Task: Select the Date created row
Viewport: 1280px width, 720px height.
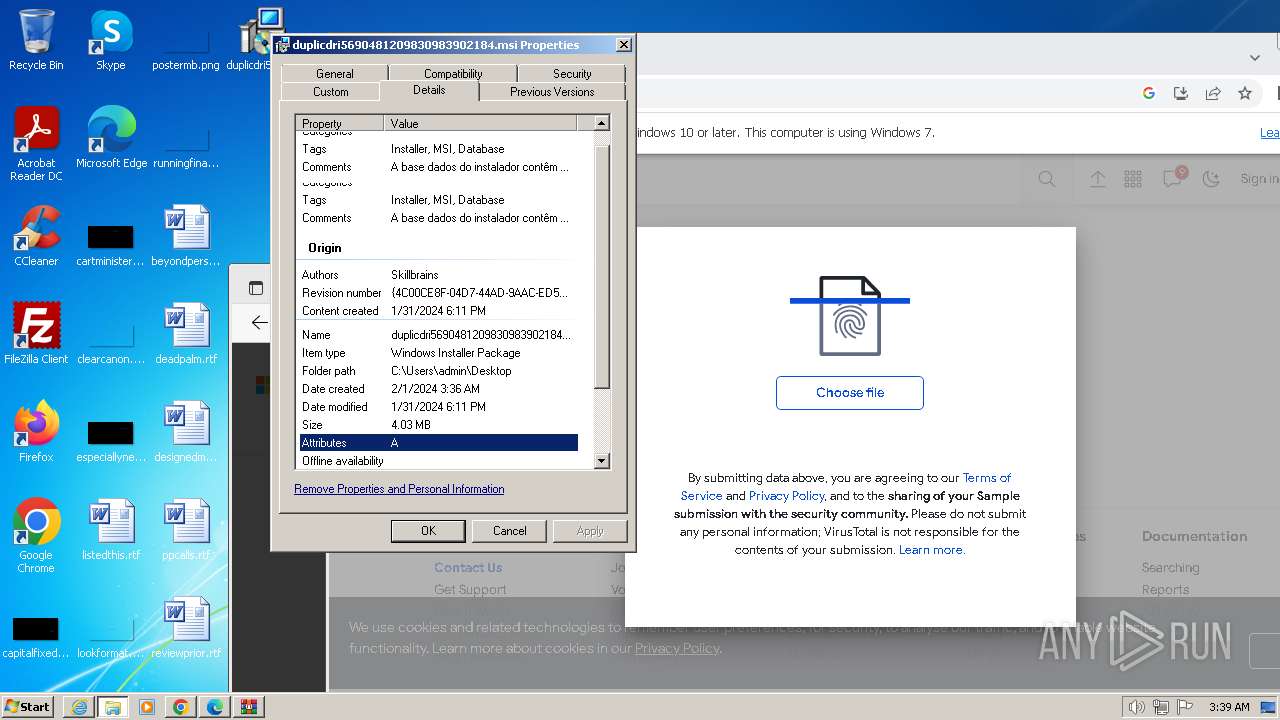Action: tap(439, 389)
